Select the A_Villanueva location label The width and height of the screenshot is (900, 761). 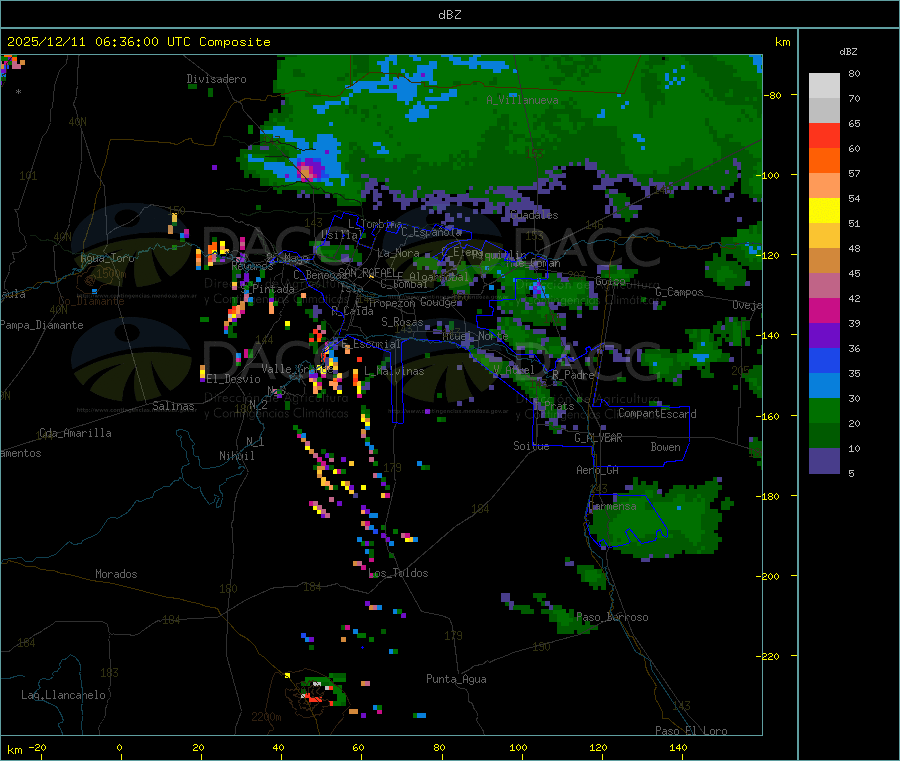(522, 100)
